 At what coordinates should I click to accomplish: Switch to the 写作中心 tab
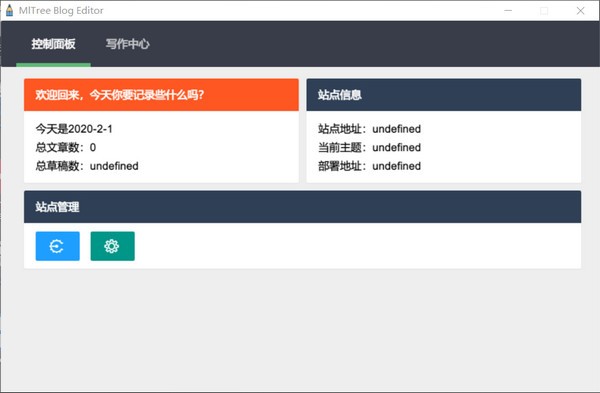[x=127, y=44]
